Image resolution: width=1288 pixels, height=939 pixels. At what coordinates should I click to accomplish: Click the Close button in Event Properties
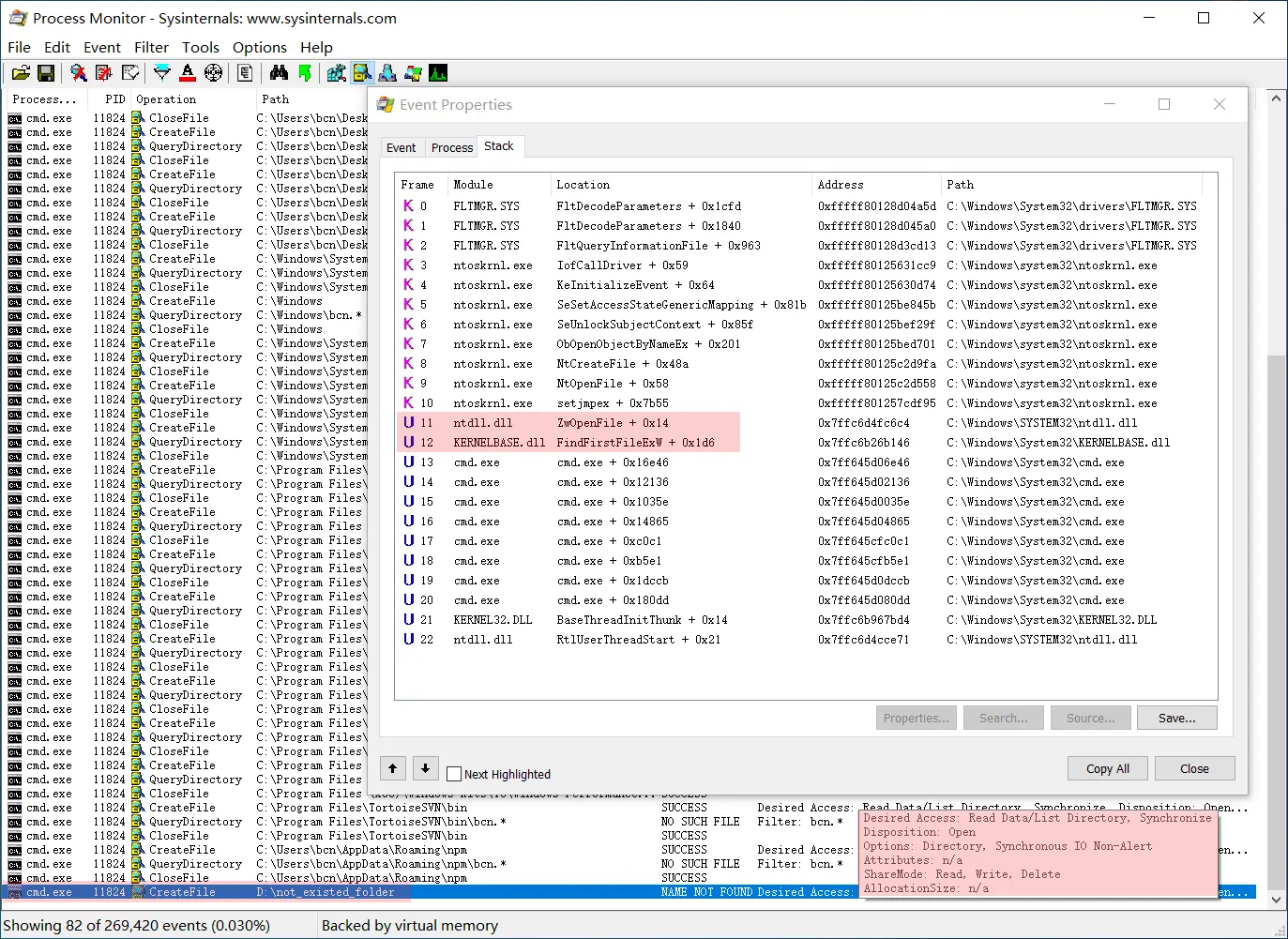tap(1194, 768)
